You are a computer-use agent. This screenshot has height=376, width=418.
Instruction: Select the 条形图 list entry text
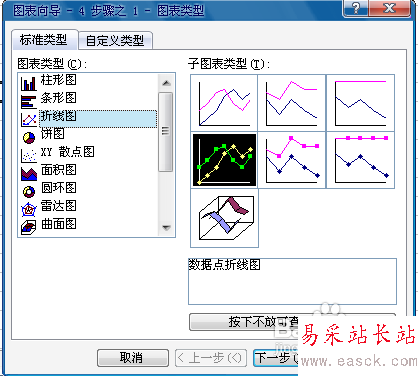point(59,98)
